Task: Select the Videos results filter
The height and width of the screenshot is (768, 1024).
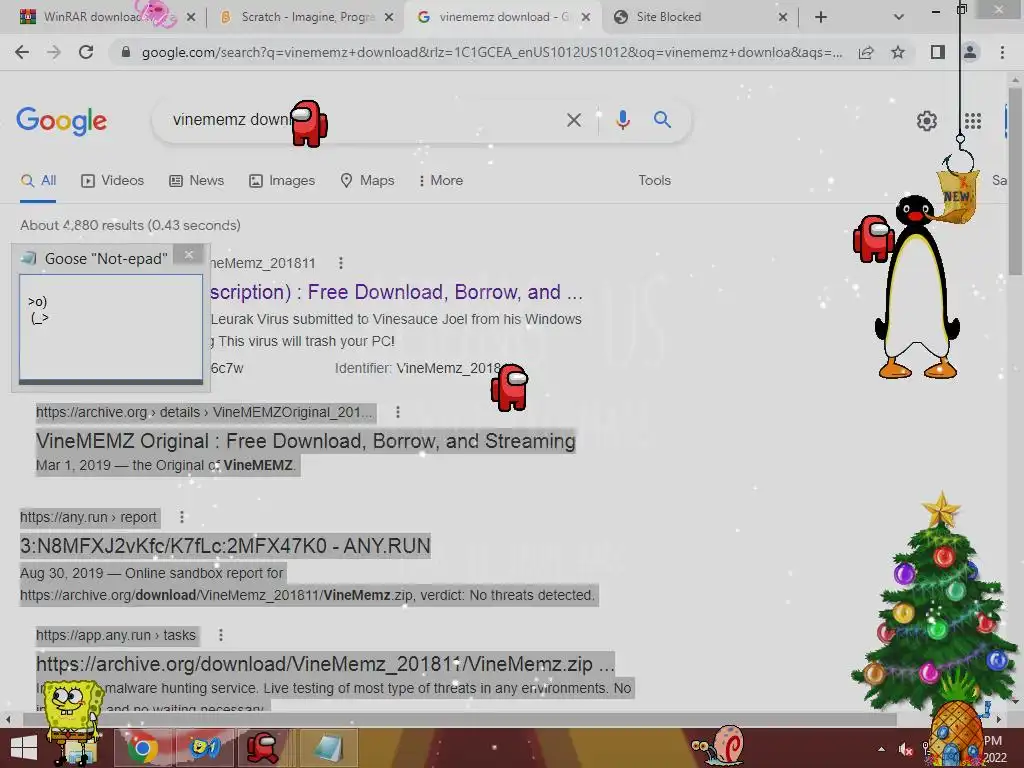Action: [112, 180]
